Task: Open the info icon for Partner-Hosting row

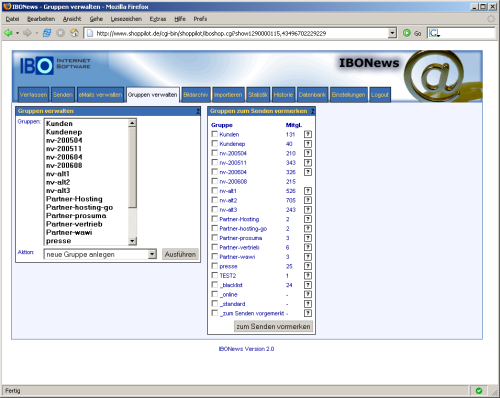Action: [x=308, y=219]
